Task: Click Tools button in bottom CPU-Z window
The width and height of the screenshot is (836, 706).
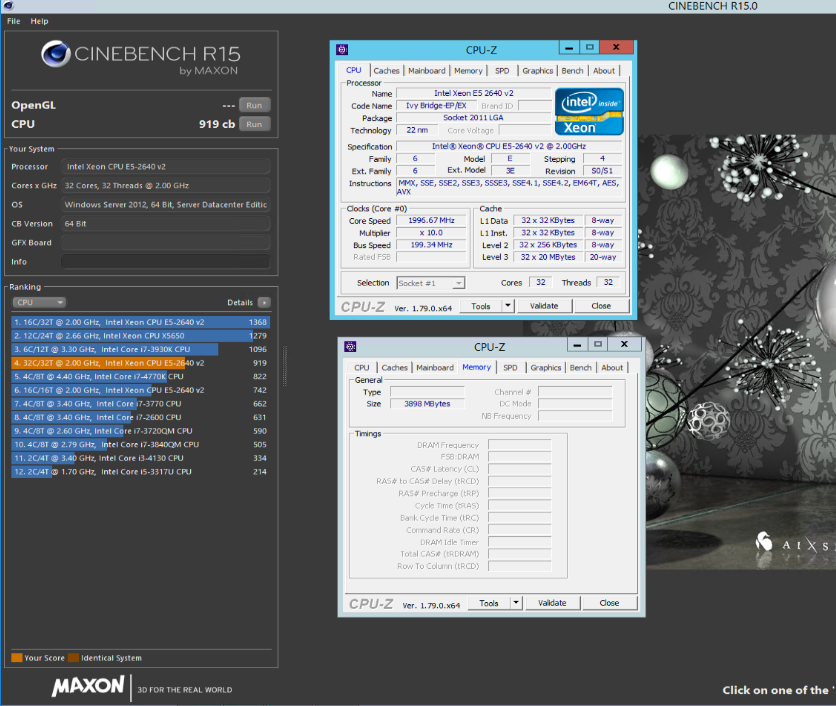Action: point(488,603)
